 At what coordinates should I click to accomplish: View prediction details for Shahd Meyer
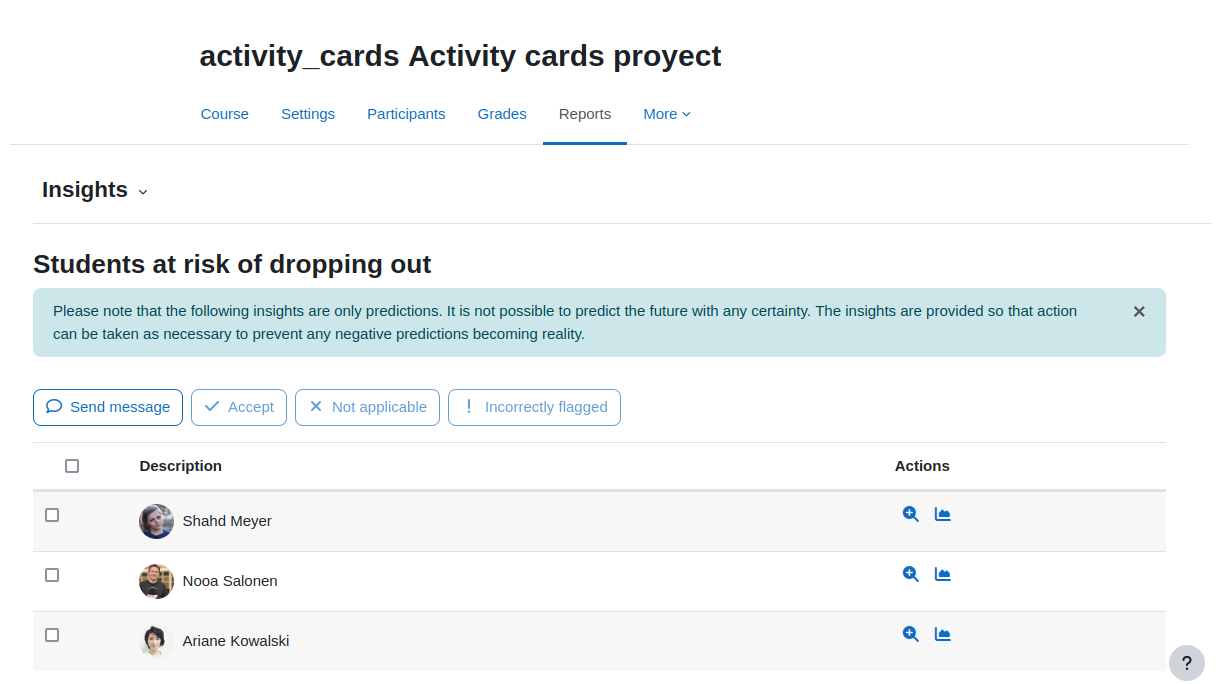910,514
